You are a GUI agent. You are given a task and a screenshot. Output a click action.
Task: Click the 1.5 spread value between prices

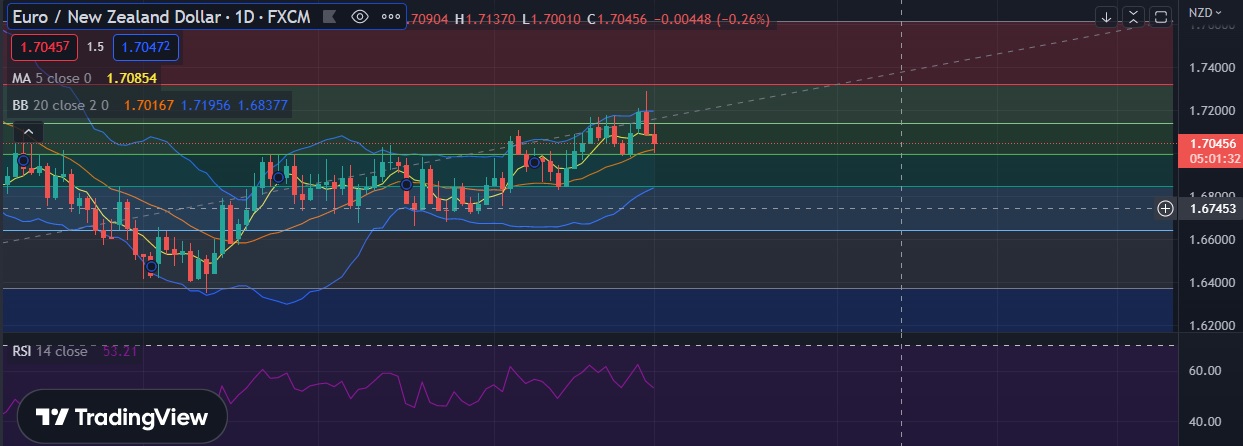coord(95,47)
